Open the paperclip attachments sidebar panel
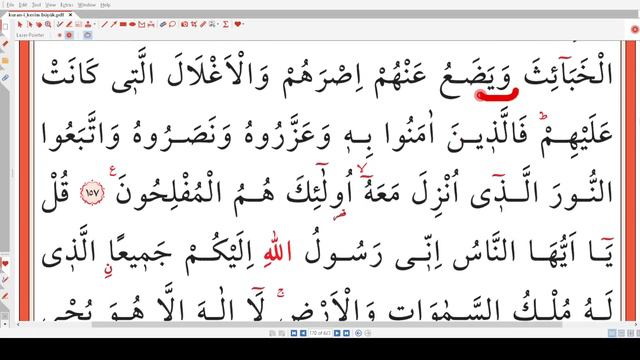The height and width of the screenshot is (360, 640). [5, 78]
